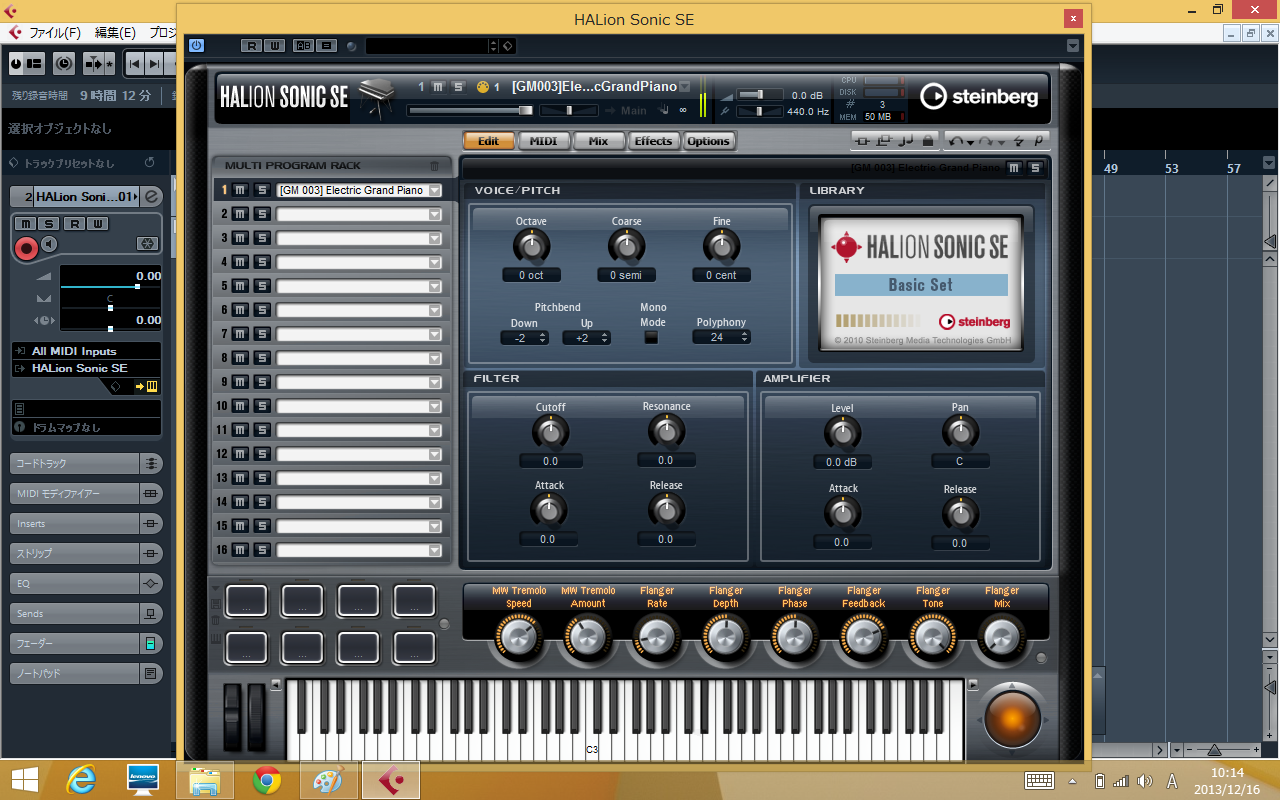The width and height of the screenshot is (1280, 800).
Task: Open the slot 5 program dropdown
Action: tap(435, 286)
